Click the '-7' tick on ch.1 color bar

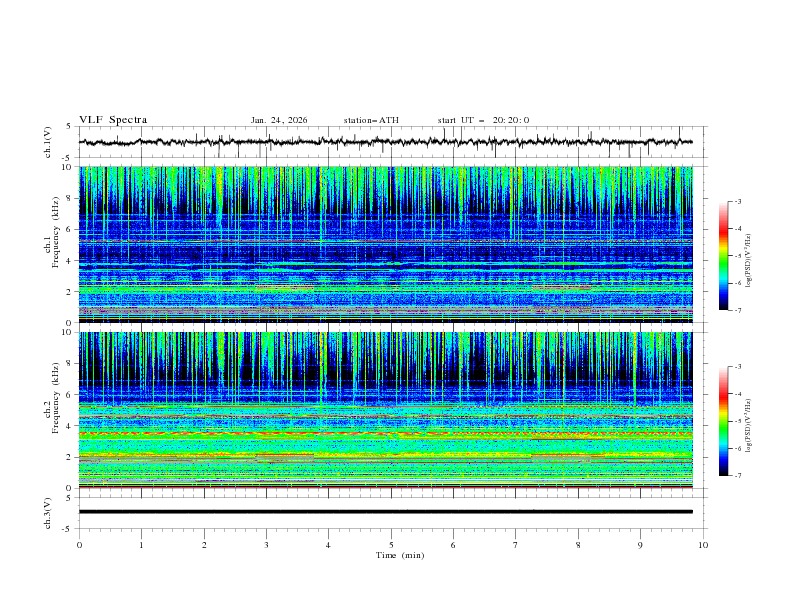(737, 310)
